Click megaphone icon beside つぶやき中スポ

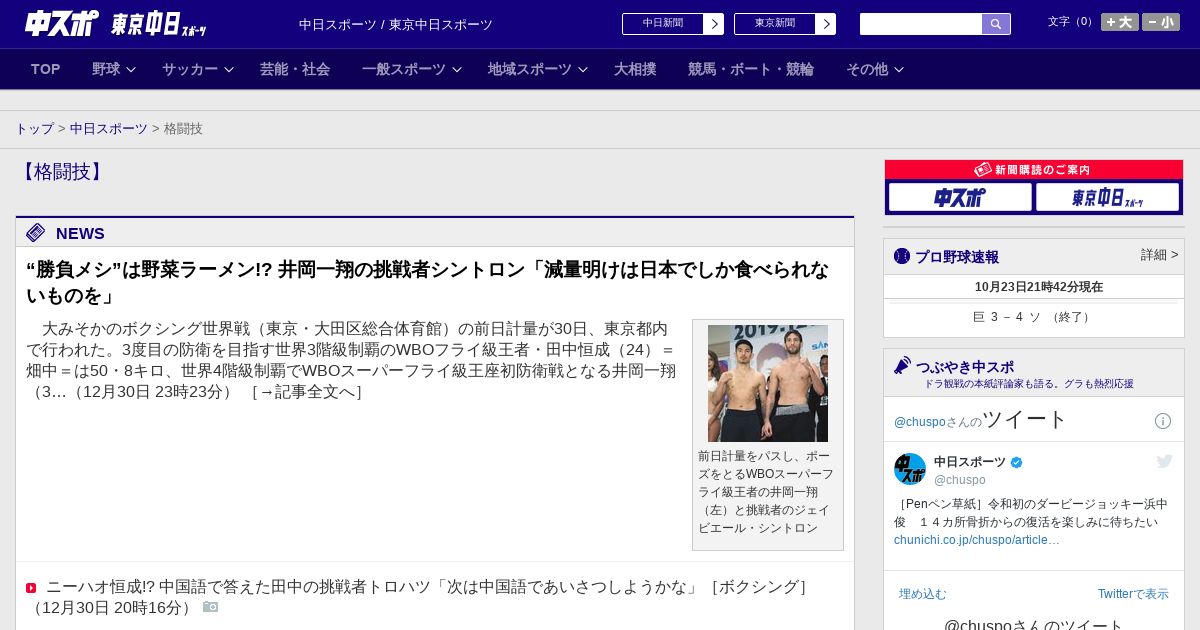click(x=903, y=365)
